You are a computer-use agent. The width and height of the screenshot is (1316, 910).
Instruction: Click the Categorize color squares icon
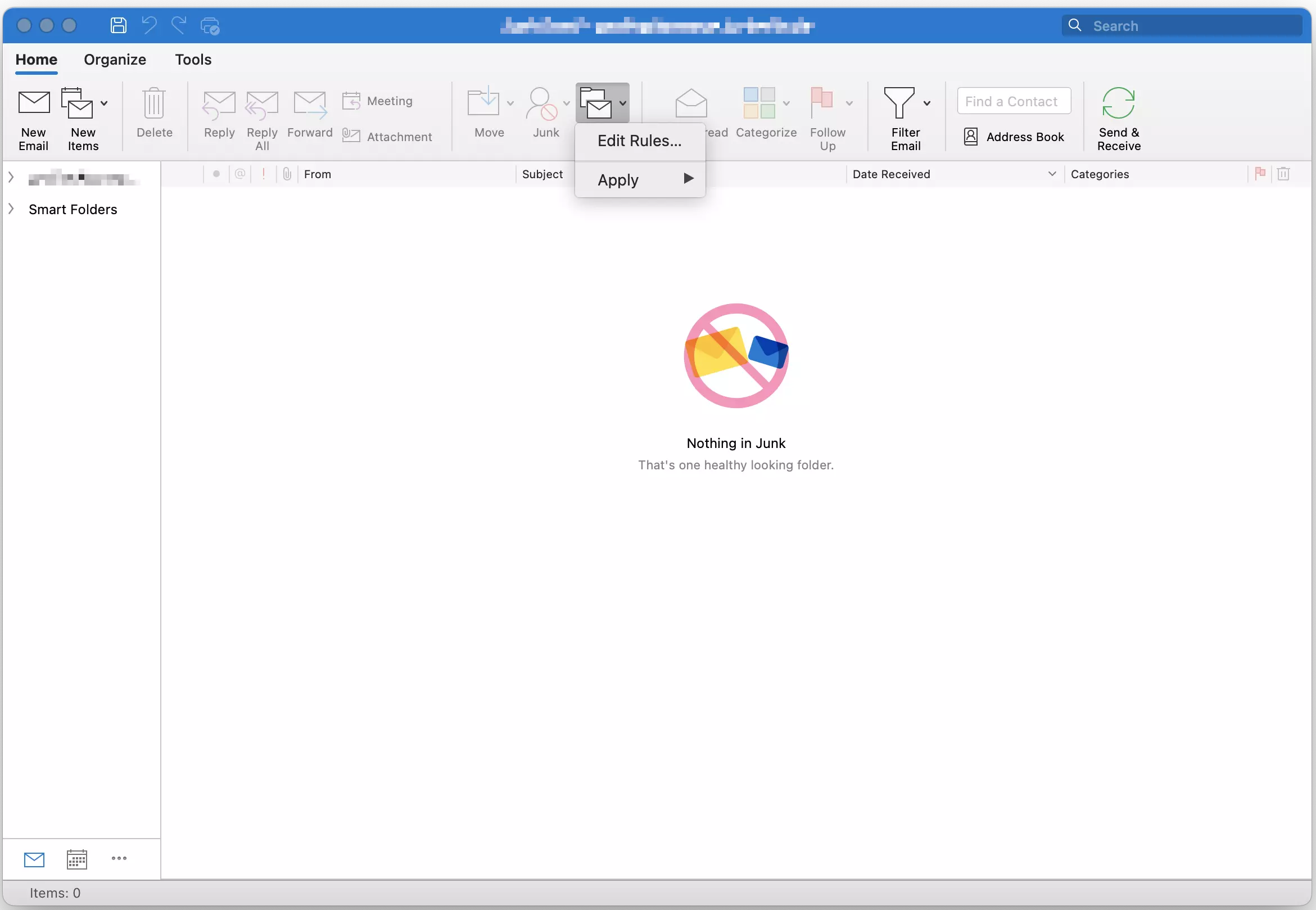pyautogui.click(x=759, y=103)
